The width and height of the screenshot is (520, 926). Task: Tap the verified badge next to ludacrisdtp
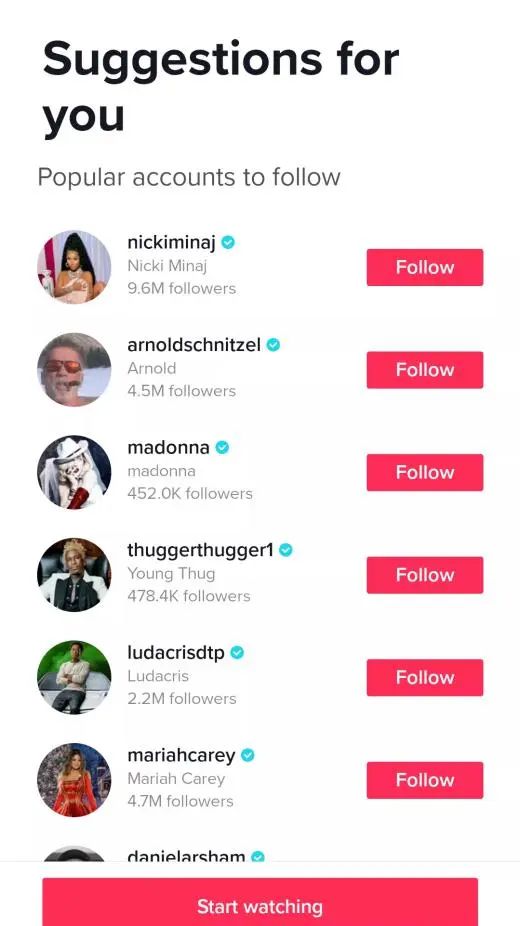(237, 653)
